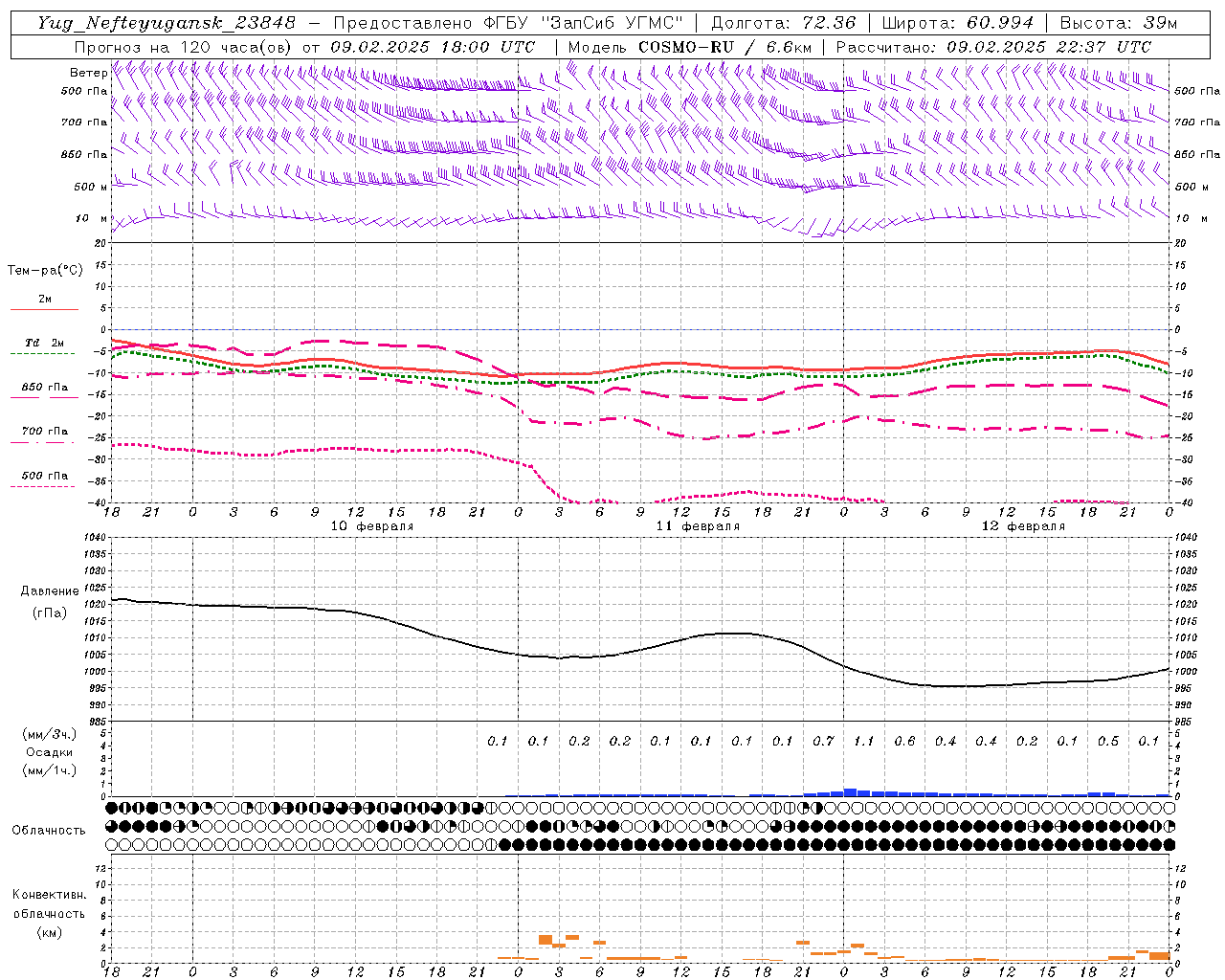Click the date label 12 февраля
The width and height of the screenshot is (1225, 980).
[1023, 526]
